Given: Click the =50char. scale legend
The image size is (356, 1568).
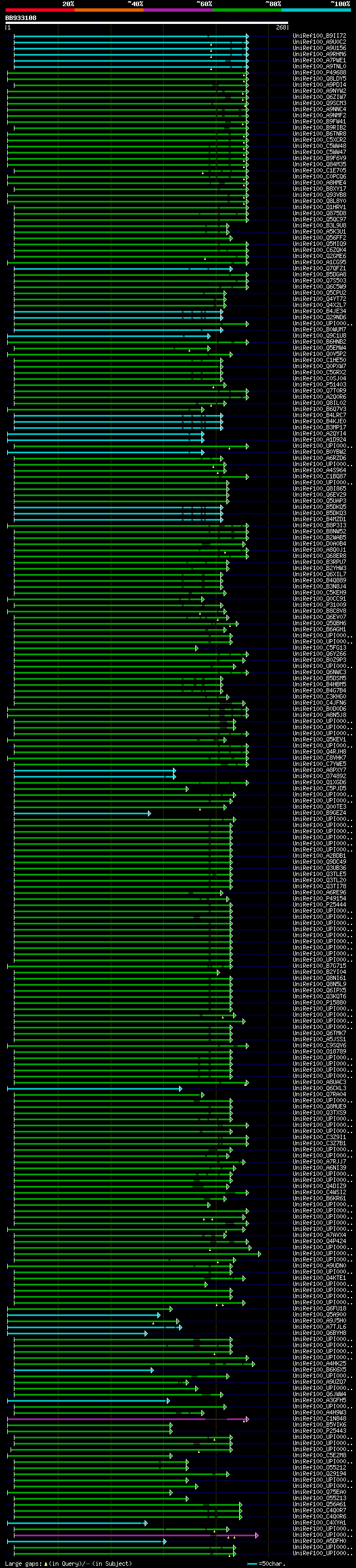Looking at the screenshot, I should tap(266, 1563).
